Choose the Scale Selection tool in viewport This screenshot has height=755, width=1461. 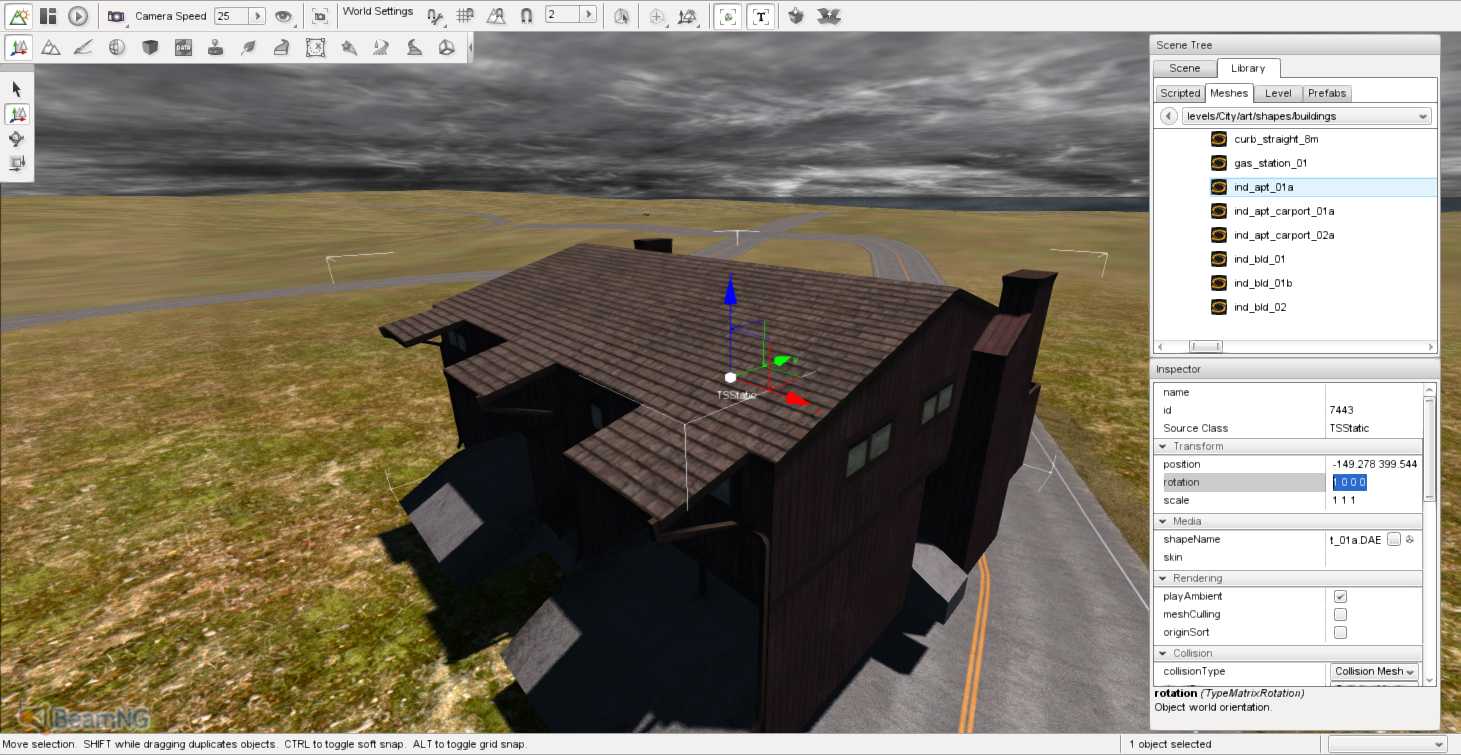[x=17, y=162]
